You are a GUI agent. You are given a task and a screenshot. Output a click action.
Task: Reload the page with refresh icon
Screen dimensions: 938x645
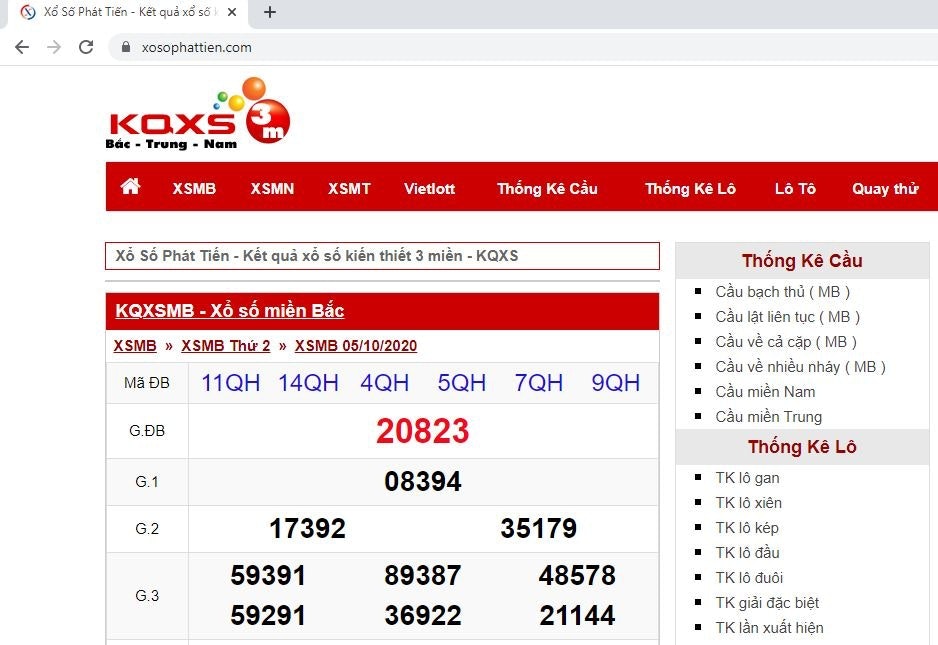click(x=86, y=47)
